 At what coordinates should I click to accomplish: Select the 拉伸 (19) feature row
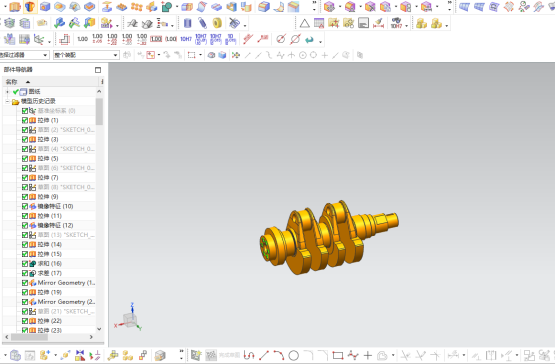[x=49, y=292]
